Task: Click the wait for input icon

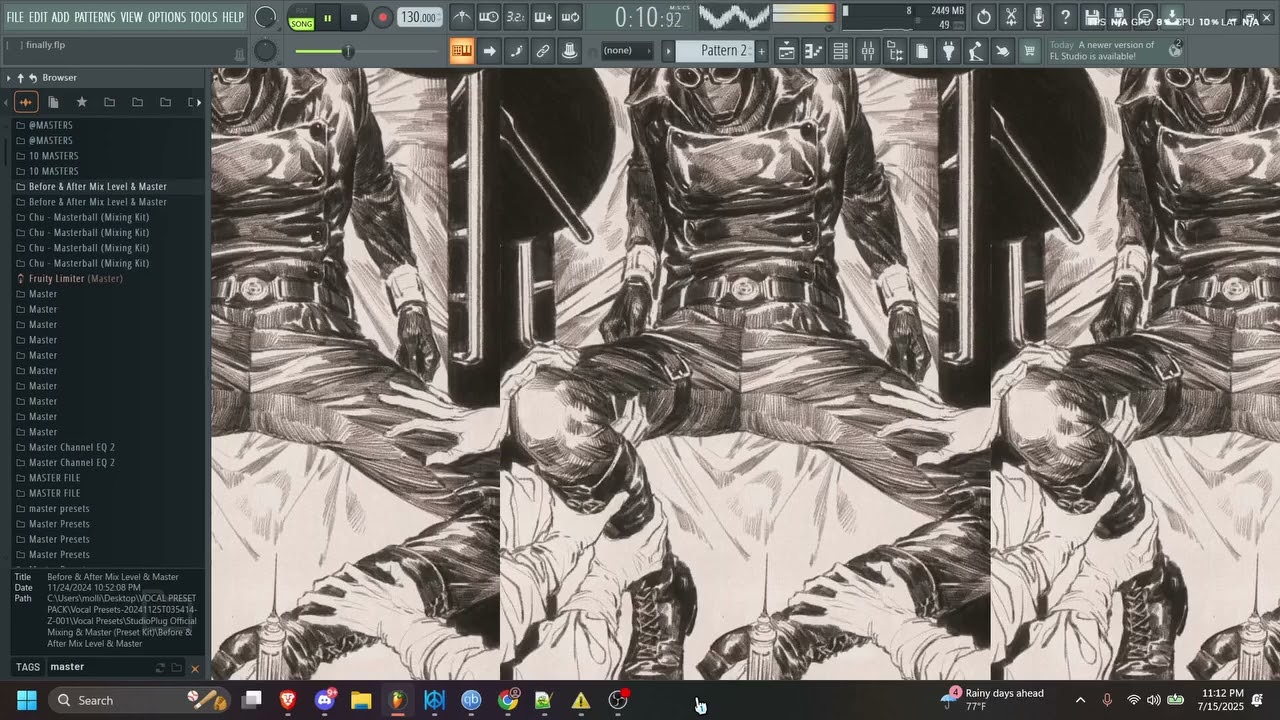Action: tap(488, 17)
